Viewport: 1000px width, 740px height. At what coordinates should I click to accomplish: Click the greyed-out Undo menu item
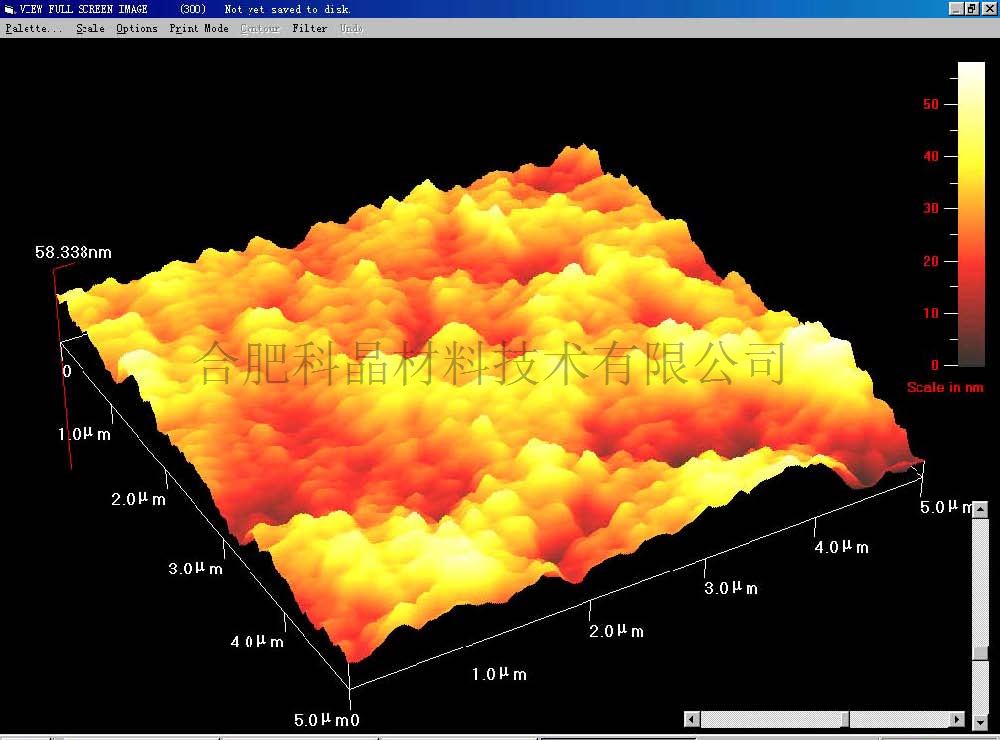pyautogui.click(x=351, y=28)
